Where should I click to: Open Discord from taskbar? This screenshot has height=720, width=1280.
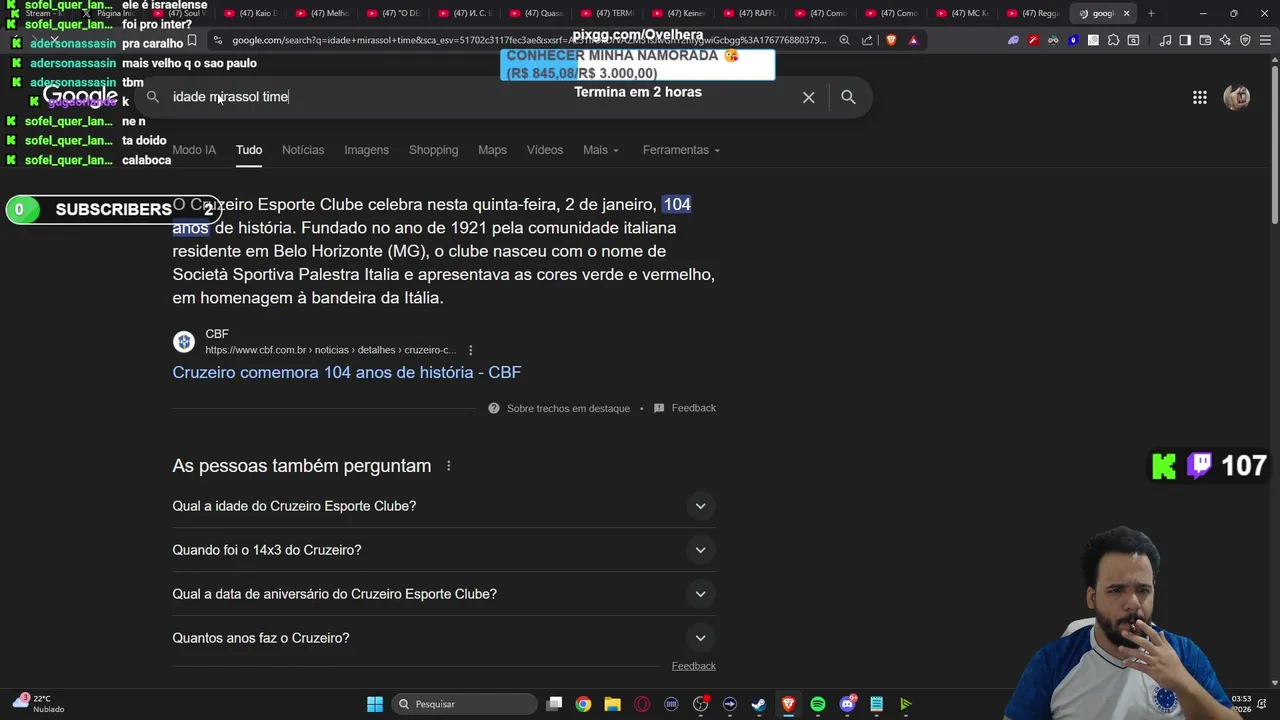[x=847, y=704]
